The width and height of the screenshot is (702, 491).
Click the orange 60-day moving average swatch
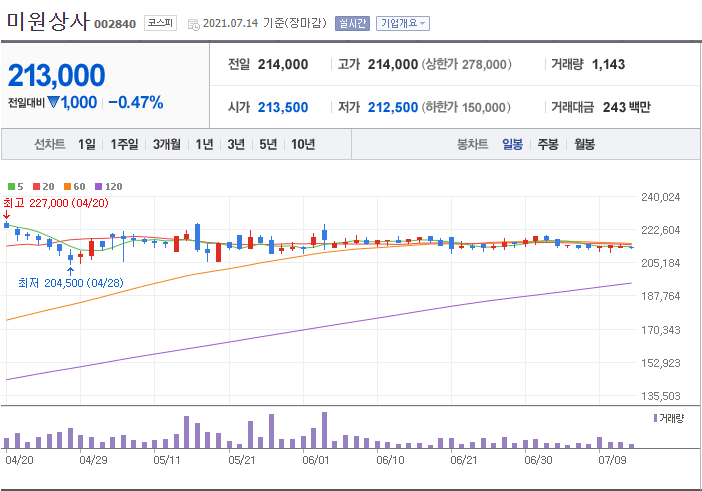click(x=68, y=186)
